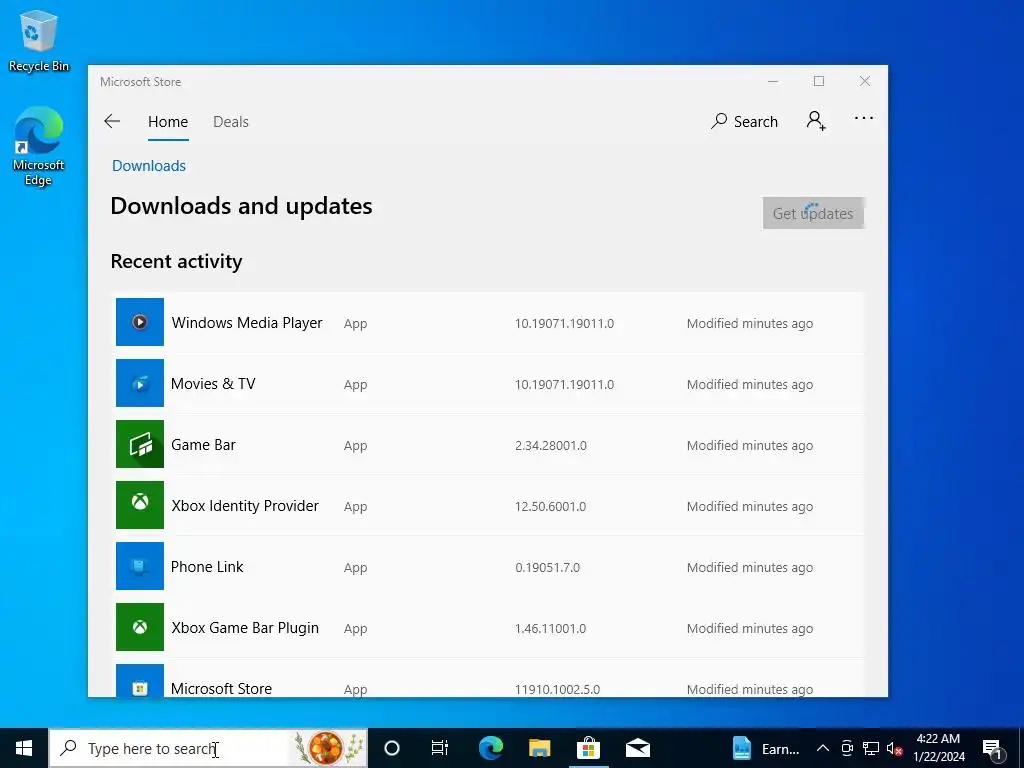Click version 1.46.11001.0 text
Screen dimensions: 1024x768
pyautogui.click(x=551, y=628)
